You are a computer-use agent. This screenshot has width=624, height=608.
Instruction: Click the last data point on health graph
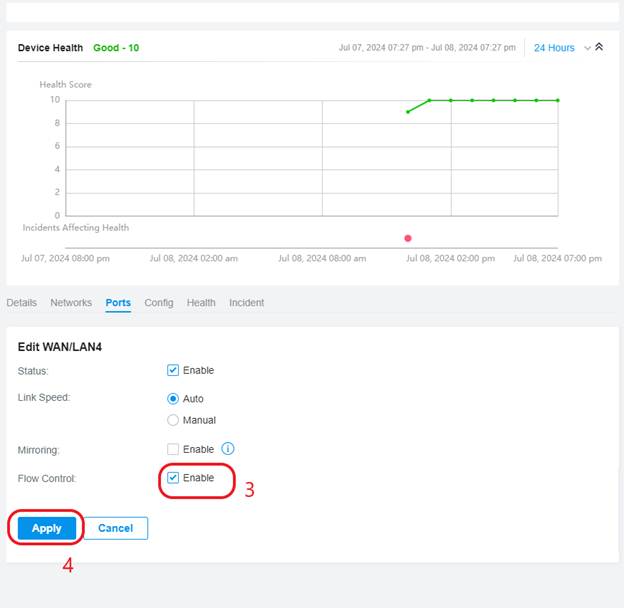[x=558, y=100]
